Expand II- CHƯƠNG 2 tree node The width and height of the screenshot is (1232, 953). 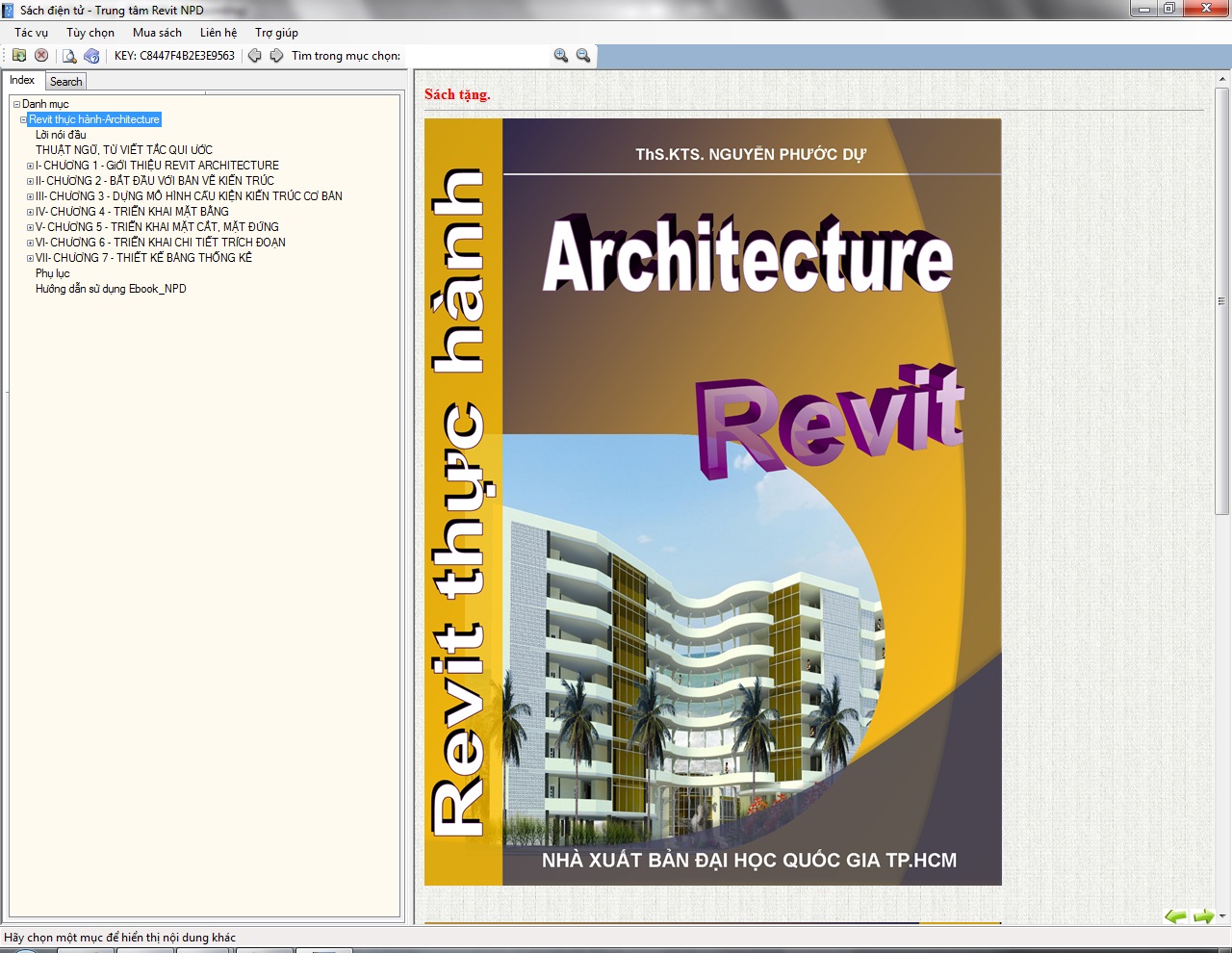pos(30,181)
